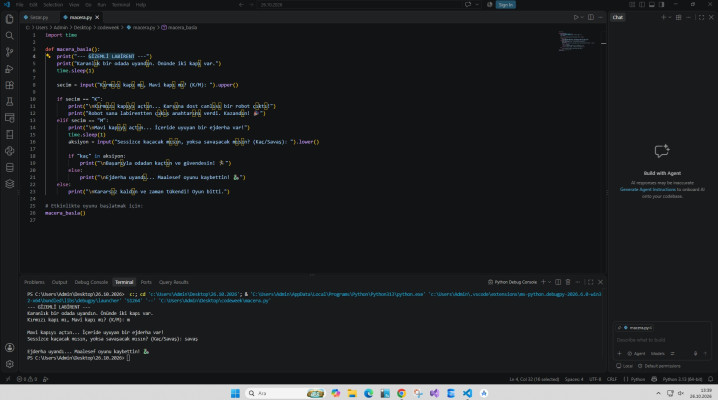Viewport: 718px width, 400px height.
Task: Click the Sign In button
Action: (506, 5)
